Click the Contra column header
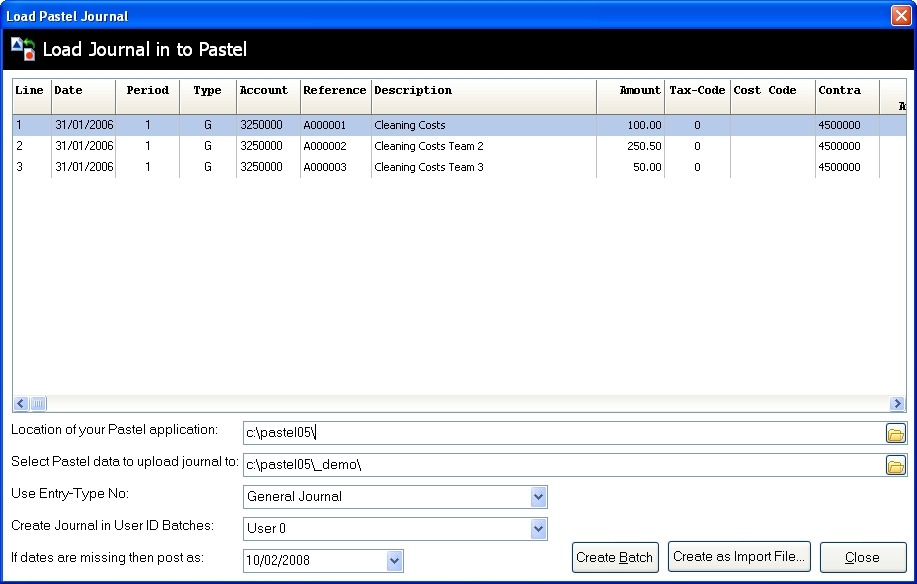The height and width of the screenshot is (584, 917). pos(847,96)
